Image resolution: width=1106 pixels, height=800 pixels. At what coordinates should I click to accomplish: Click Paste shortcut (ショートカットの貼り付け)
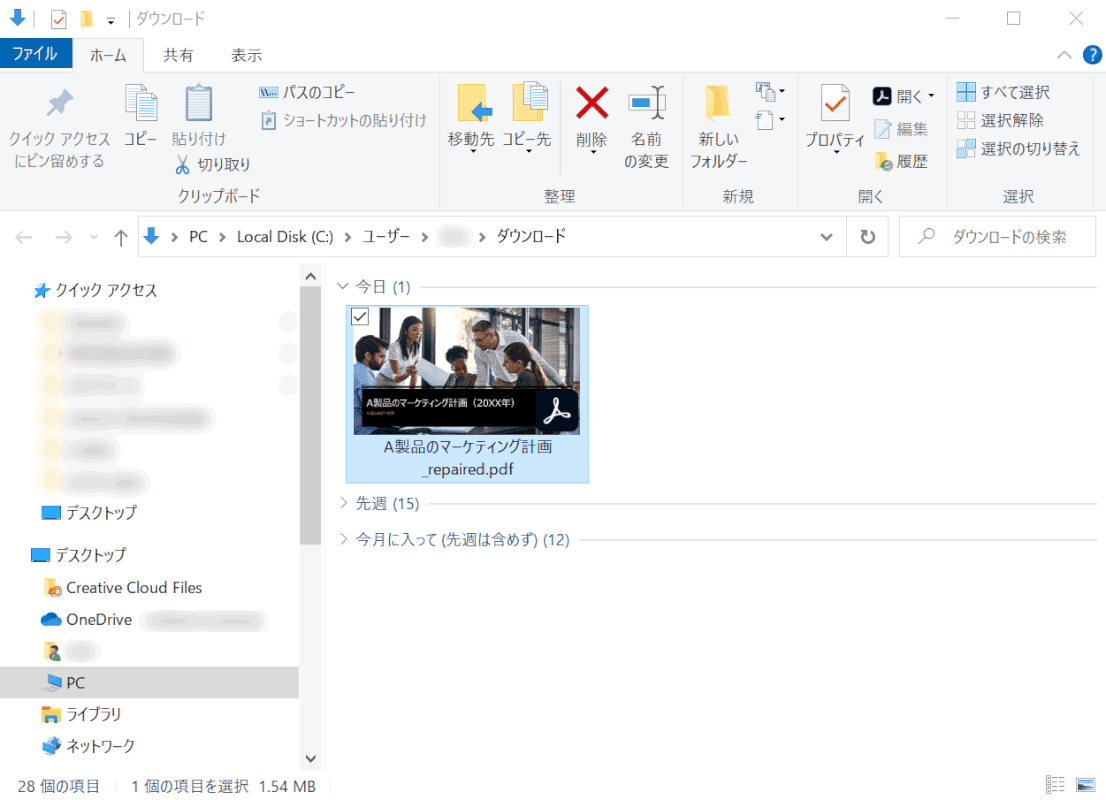(x=344, y=121)
